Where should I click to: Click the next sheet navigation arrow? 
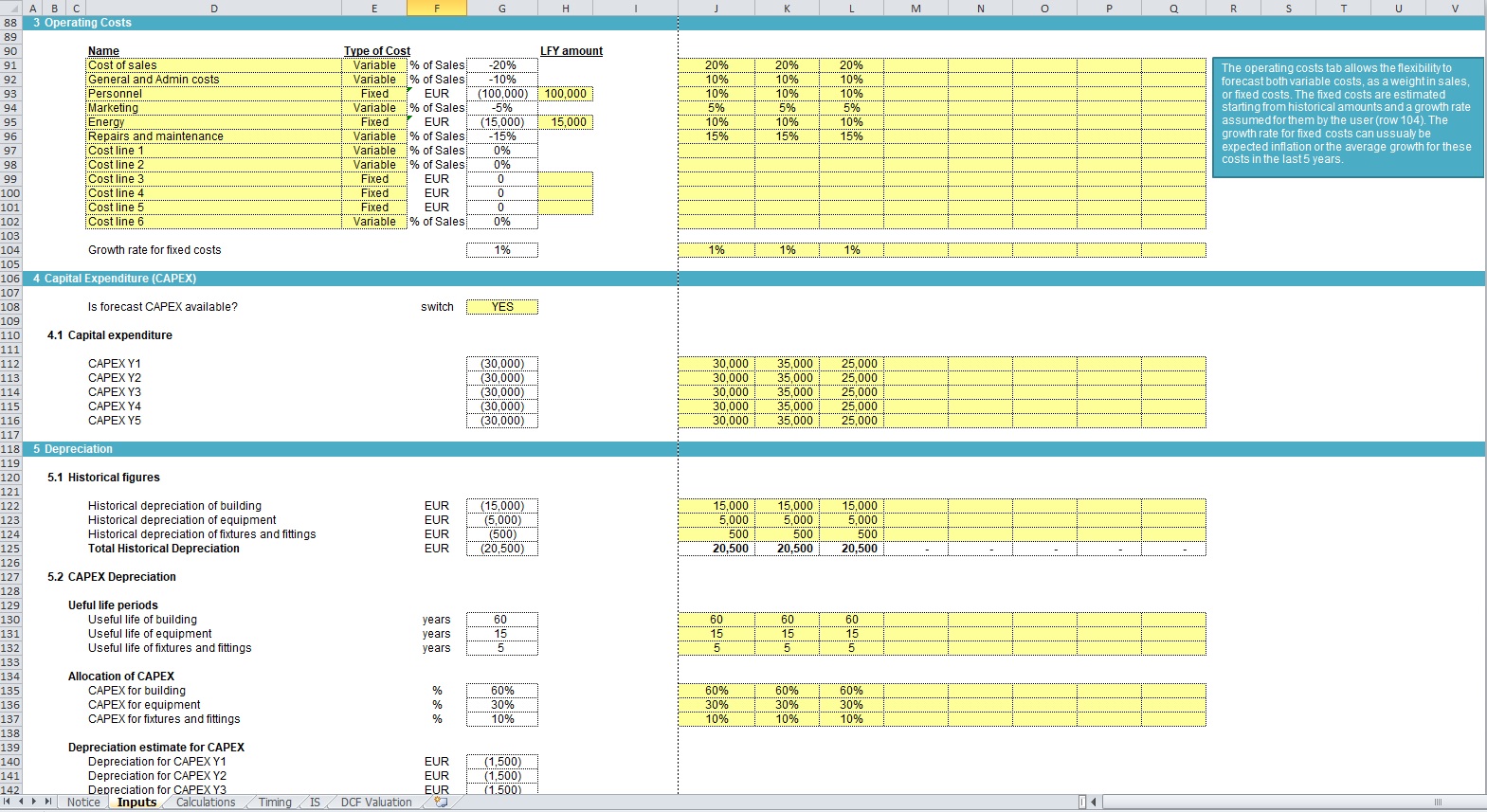[x=35, y=802]
